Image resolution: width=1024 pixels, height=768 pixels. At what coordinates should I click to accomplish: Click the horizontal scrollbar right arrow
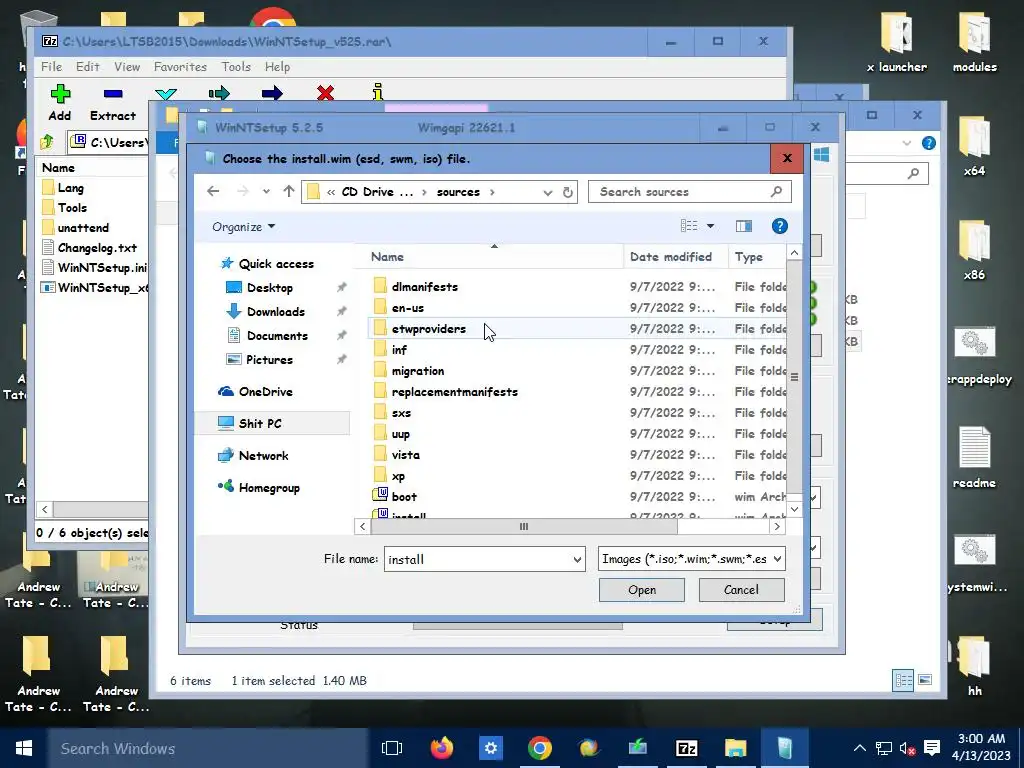coord(777,526)
